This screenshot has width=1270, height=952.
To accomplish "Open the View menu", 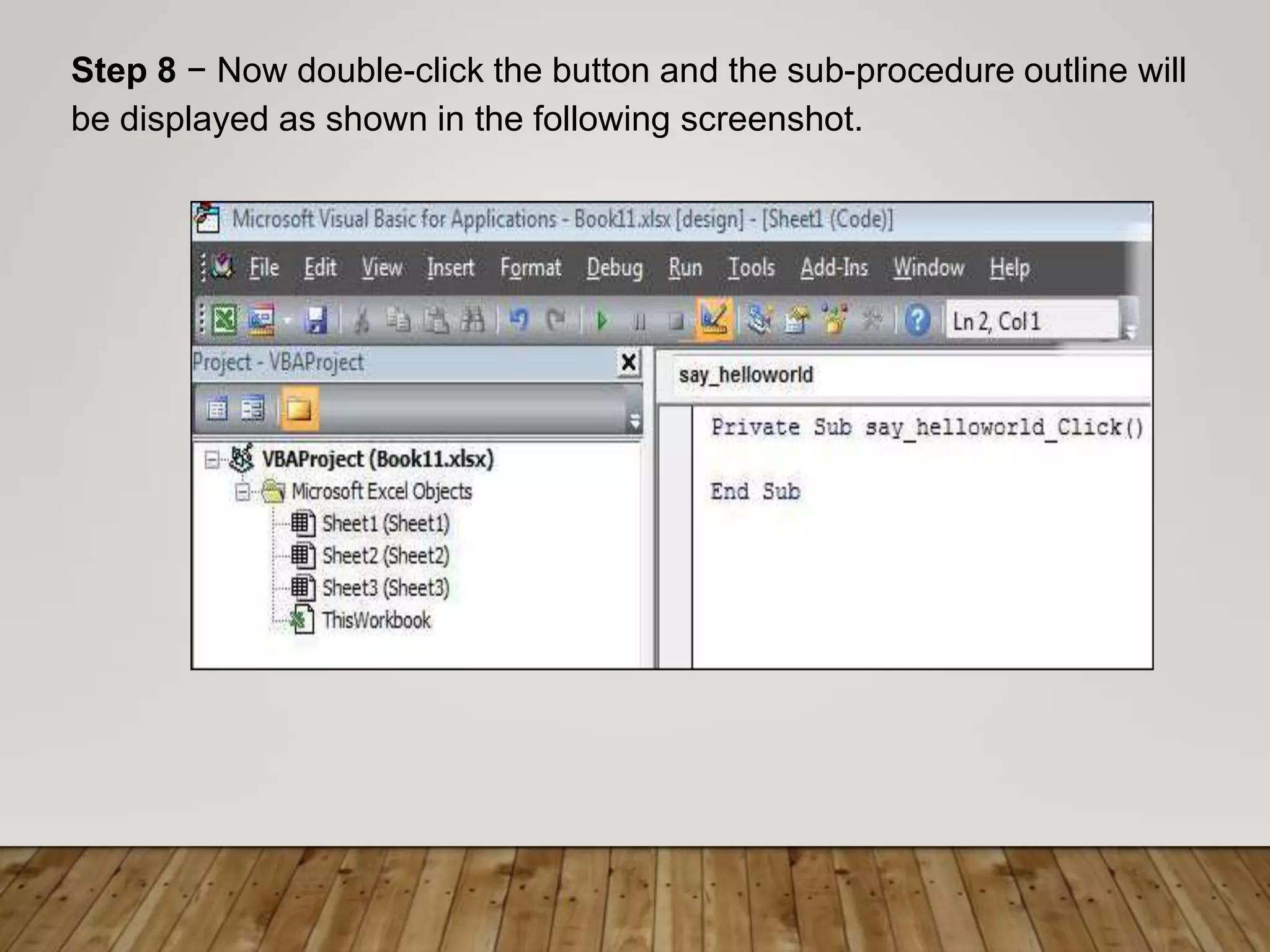I will coord(382,268).
